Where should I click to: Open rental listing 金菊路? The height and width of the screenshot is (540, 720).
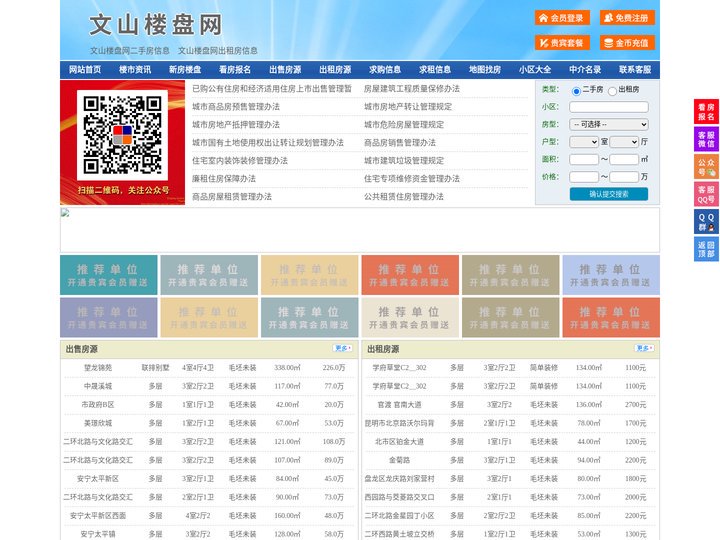tap(399, 460)
